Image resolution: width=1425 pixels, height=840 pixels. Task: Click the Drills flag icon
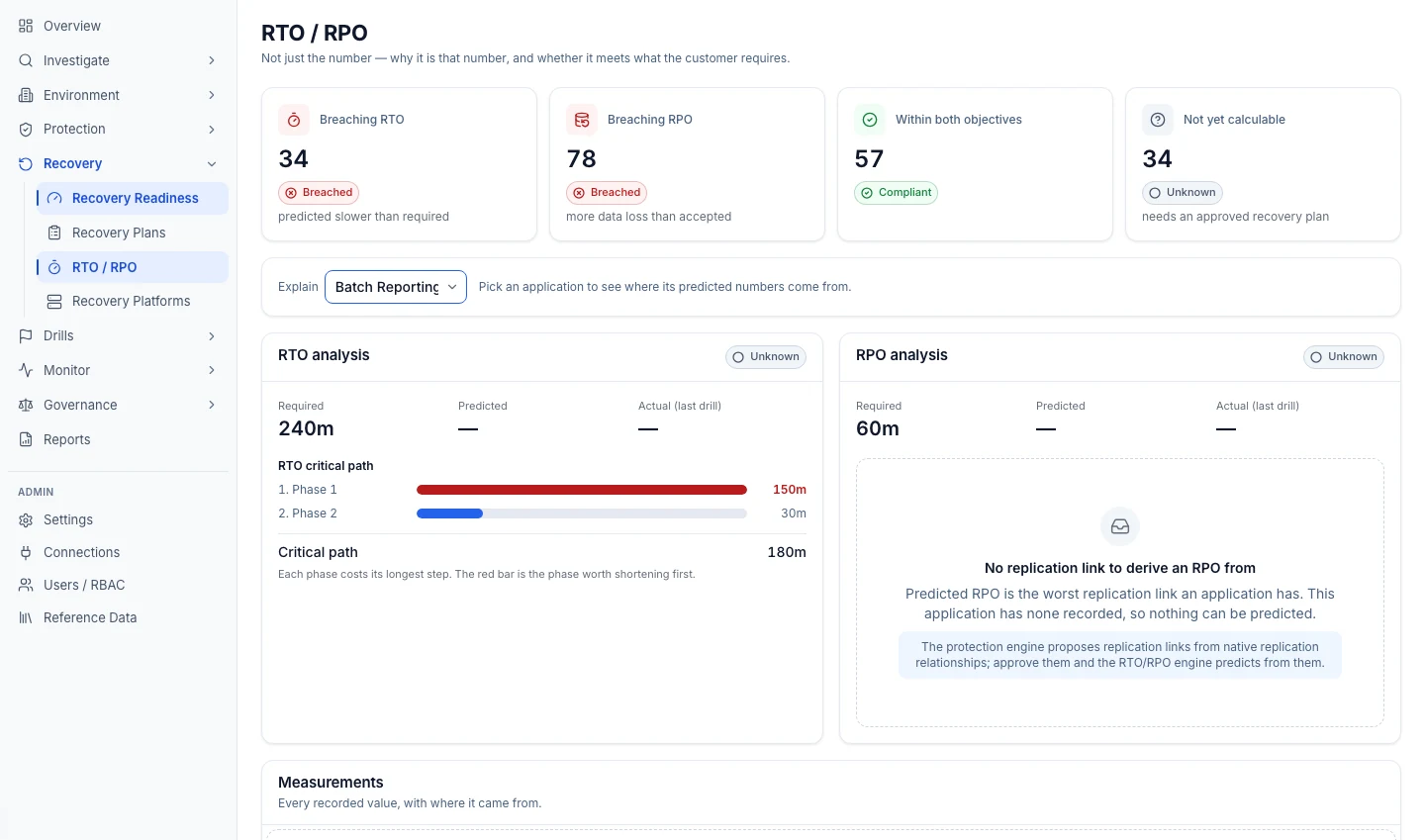point(26,335)
